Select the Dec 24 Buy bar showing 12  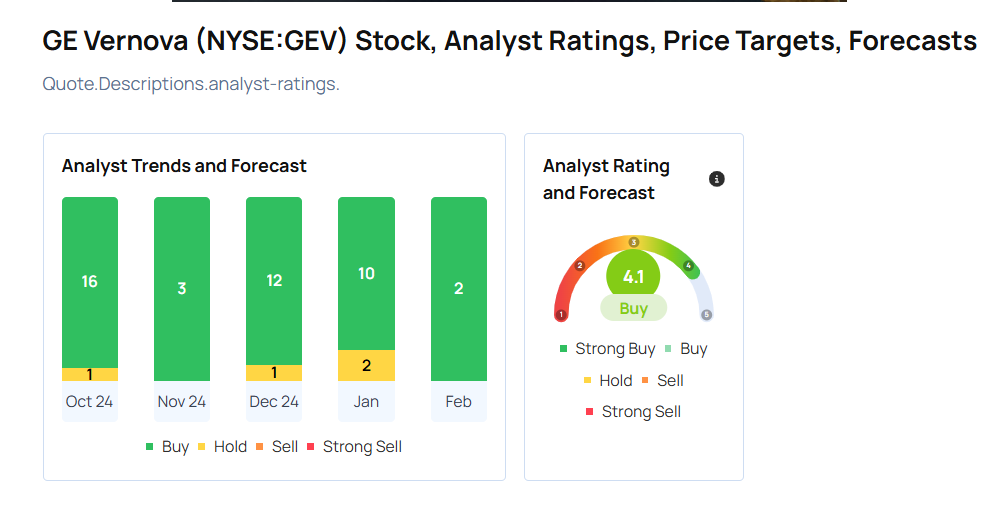pos(274,280)
